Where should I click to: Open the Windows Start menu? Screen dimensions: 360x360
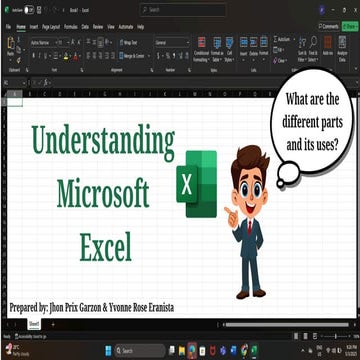coord(109,351)
